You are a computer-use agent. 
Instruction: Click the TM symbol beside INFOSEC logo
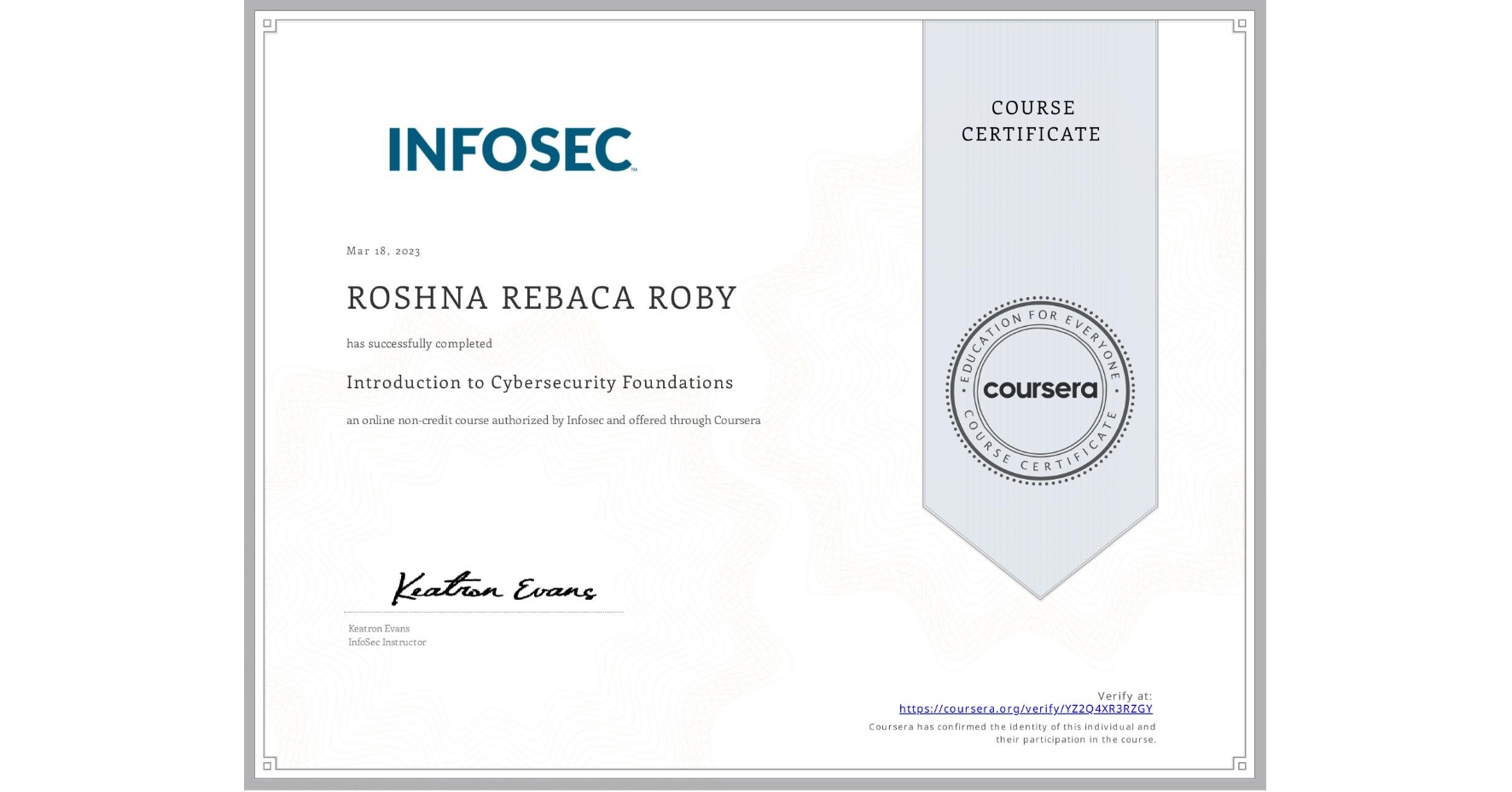pos(635,170)
